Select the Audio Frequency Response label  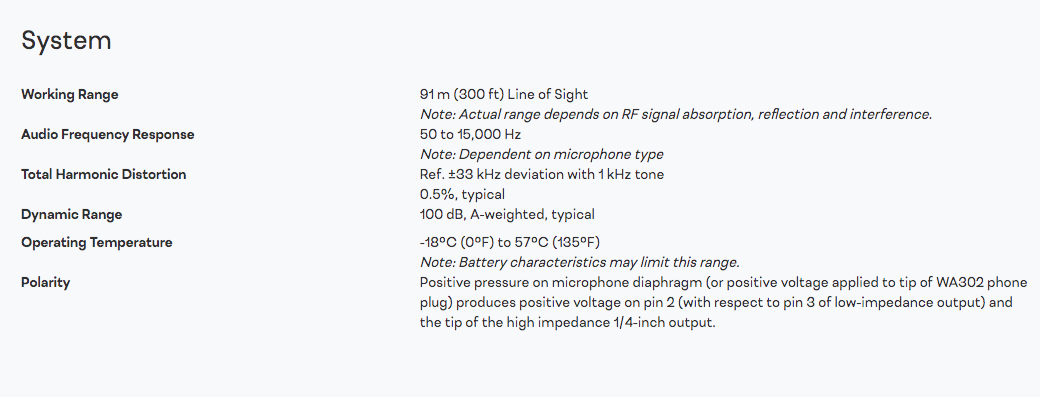pyautogui.click(x=107, y=135)
